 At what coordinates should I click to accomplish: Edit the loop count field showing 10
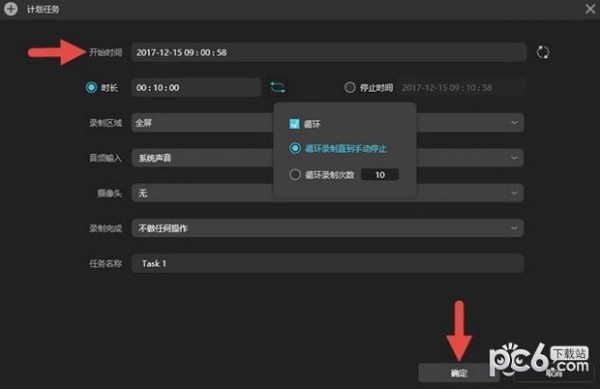pos(380,175)
